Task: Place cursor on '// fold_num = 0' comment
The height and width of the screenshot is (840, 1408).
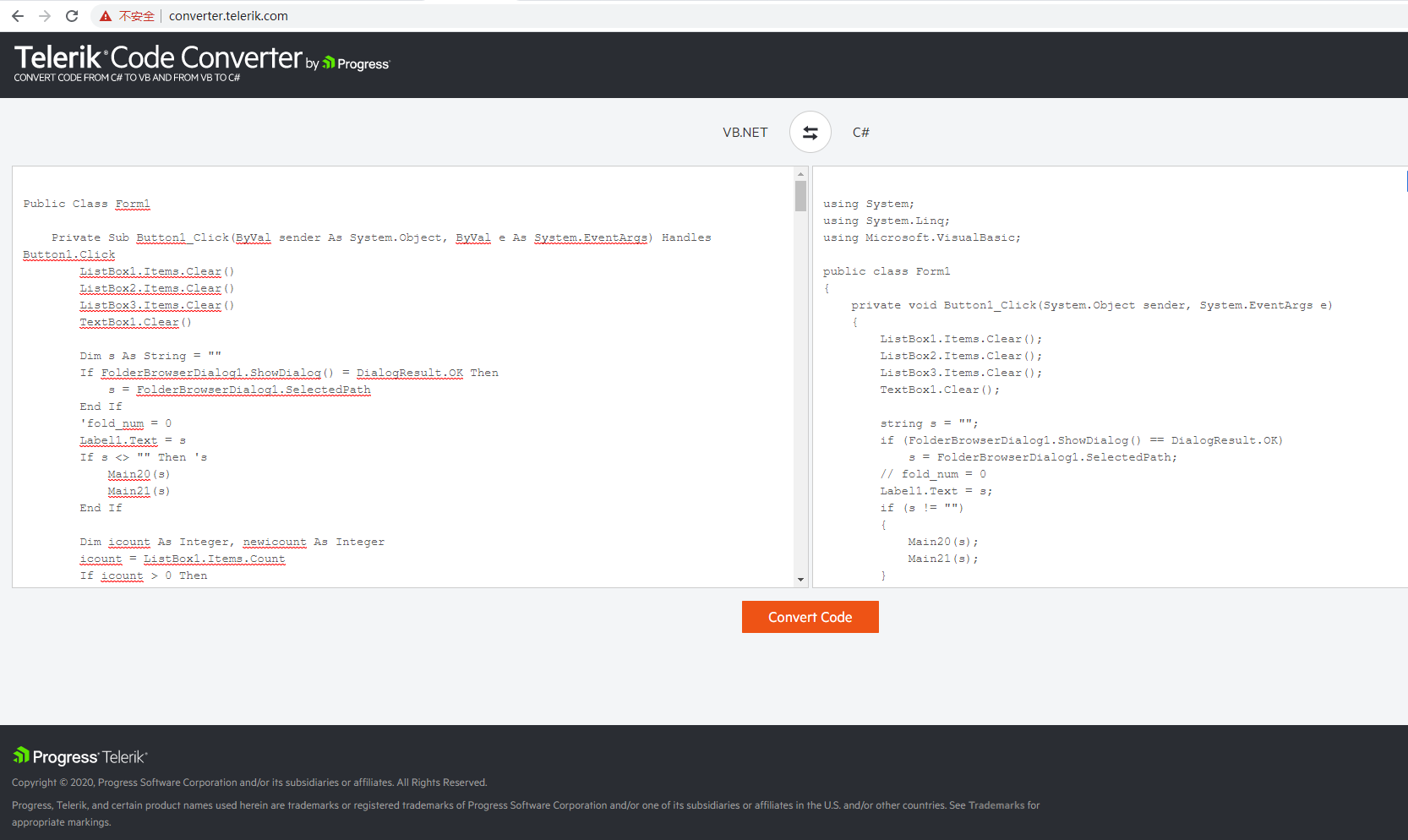Action: [933, 474]
